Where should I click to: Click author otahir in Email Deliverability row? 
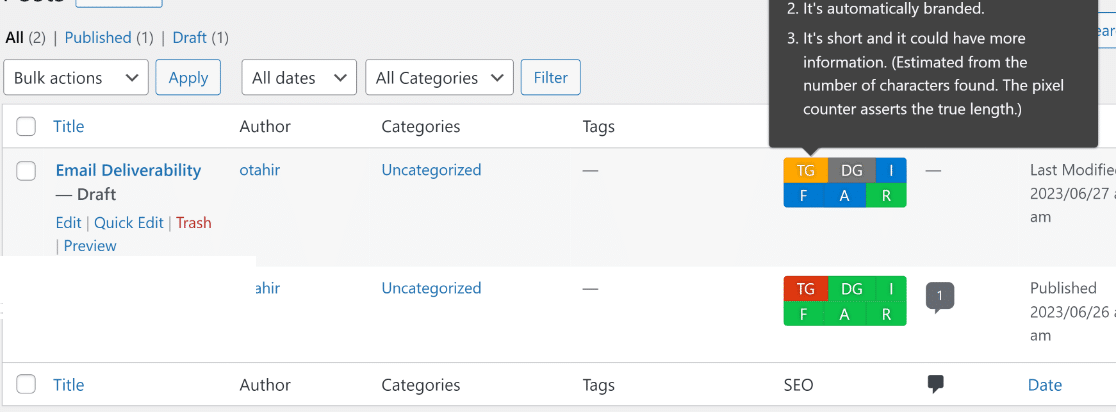260,169
